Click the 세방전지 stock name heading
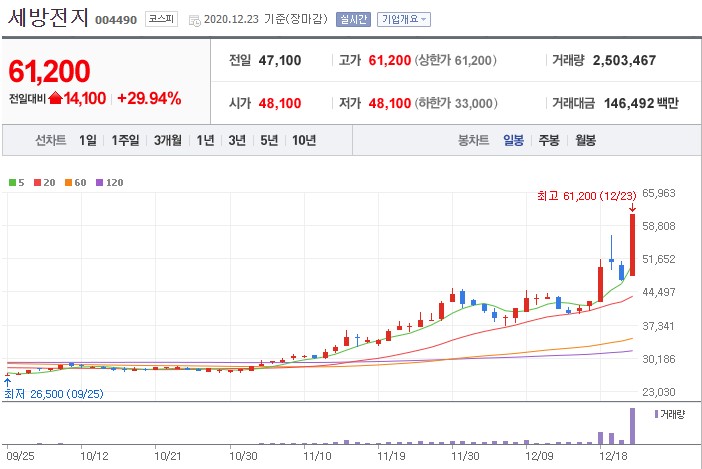 (48, 17)
